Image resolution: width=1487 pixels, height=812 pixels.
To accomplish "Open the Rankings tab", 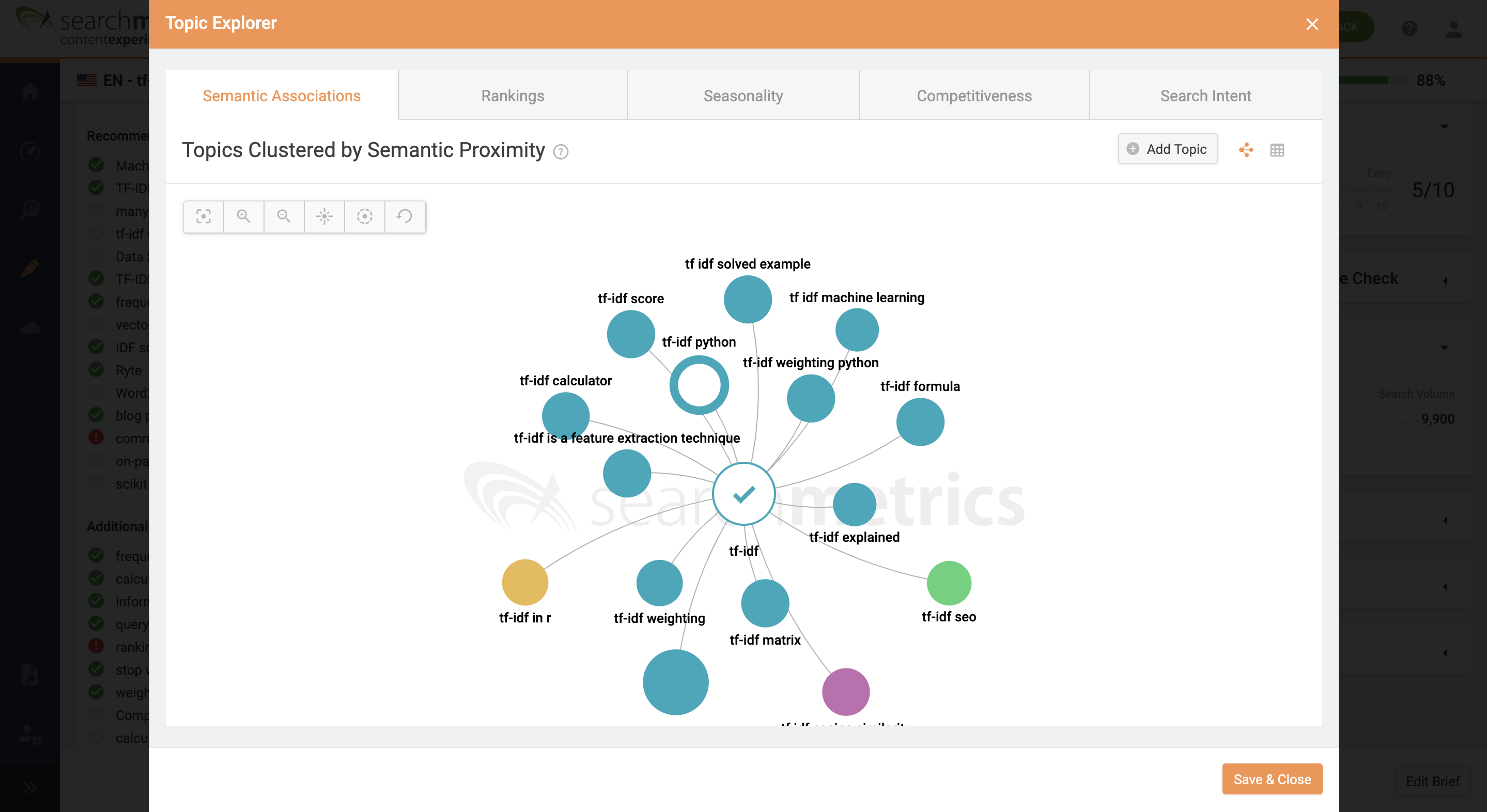I will click(x=513, y=96).
